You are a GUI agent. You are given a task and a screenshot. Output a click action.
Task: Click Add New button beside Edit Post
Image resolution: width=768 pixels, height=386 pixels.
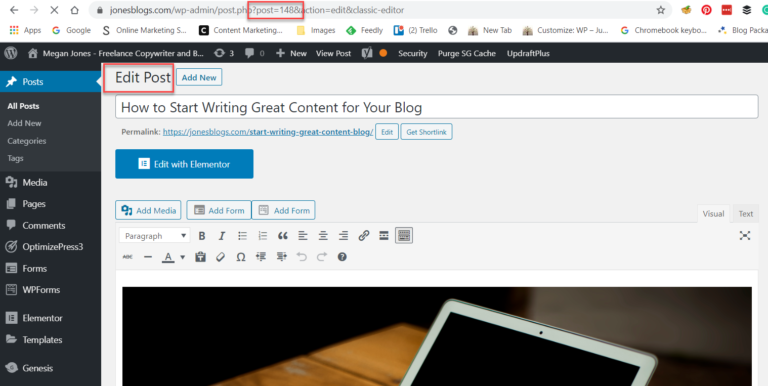199,77
